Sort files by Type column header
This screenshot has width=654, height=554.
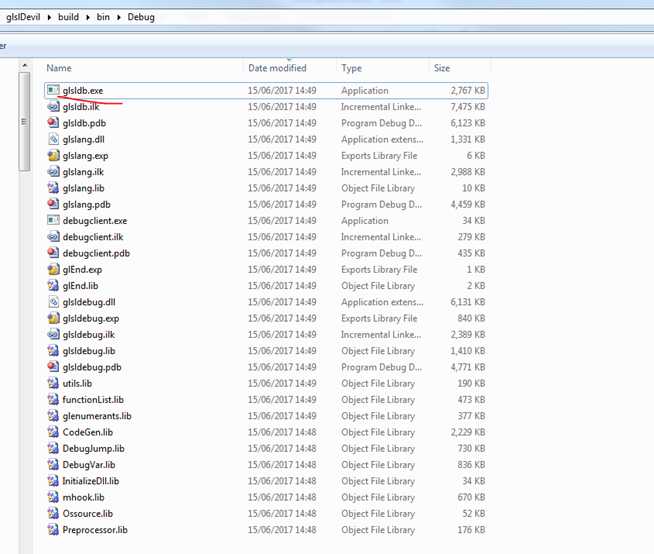(351, 68)
